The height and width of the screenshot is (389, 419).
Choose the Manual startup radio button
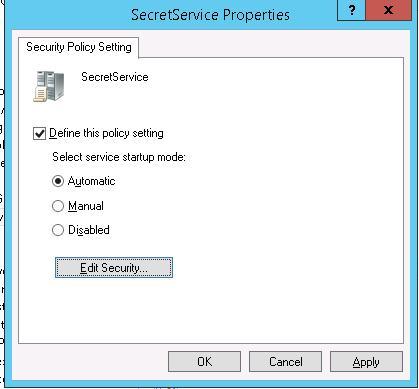(x=58, y=206)
